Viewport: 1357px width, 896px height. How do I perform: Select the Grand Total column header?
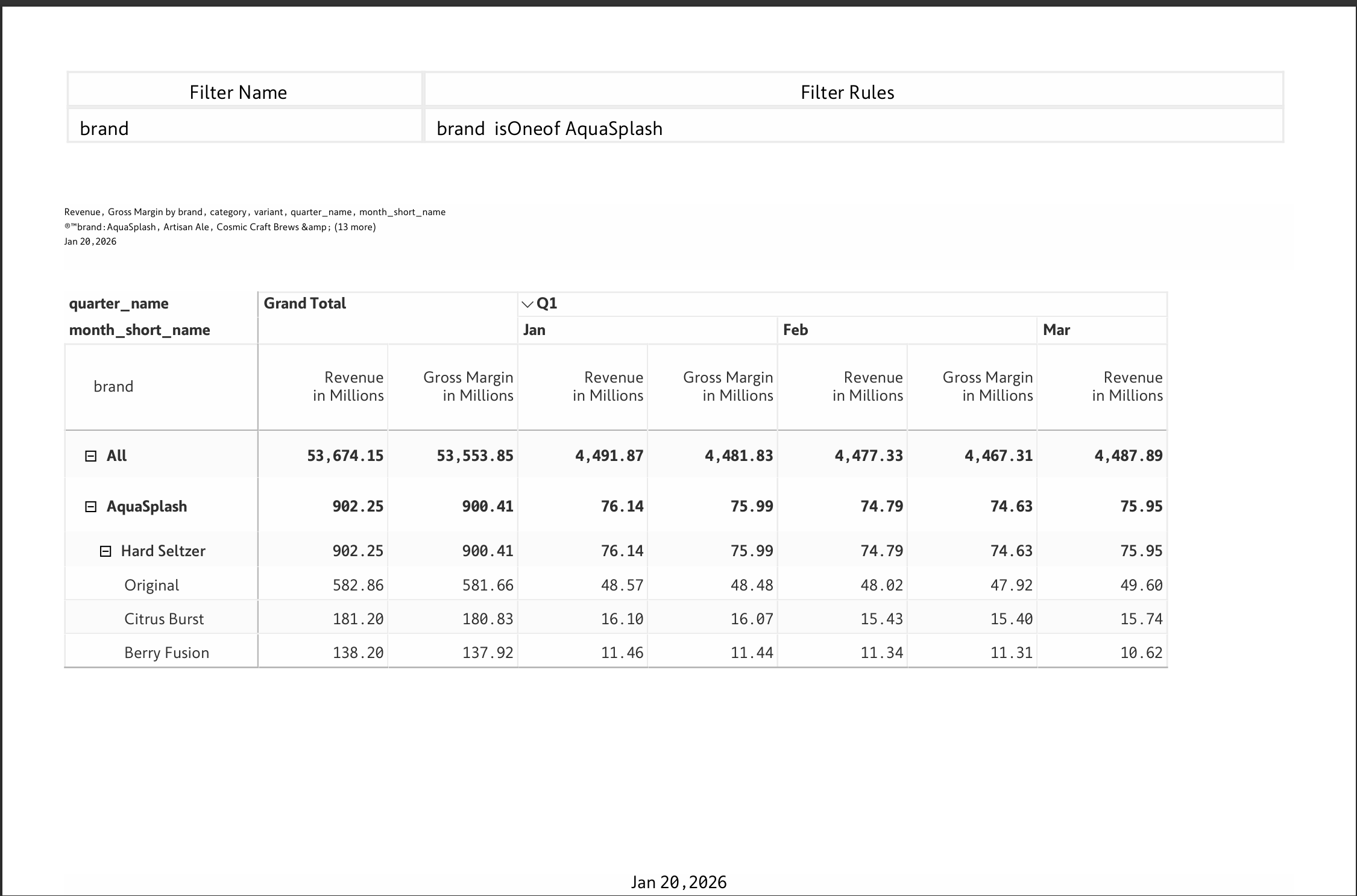click(x=304, y=304)
